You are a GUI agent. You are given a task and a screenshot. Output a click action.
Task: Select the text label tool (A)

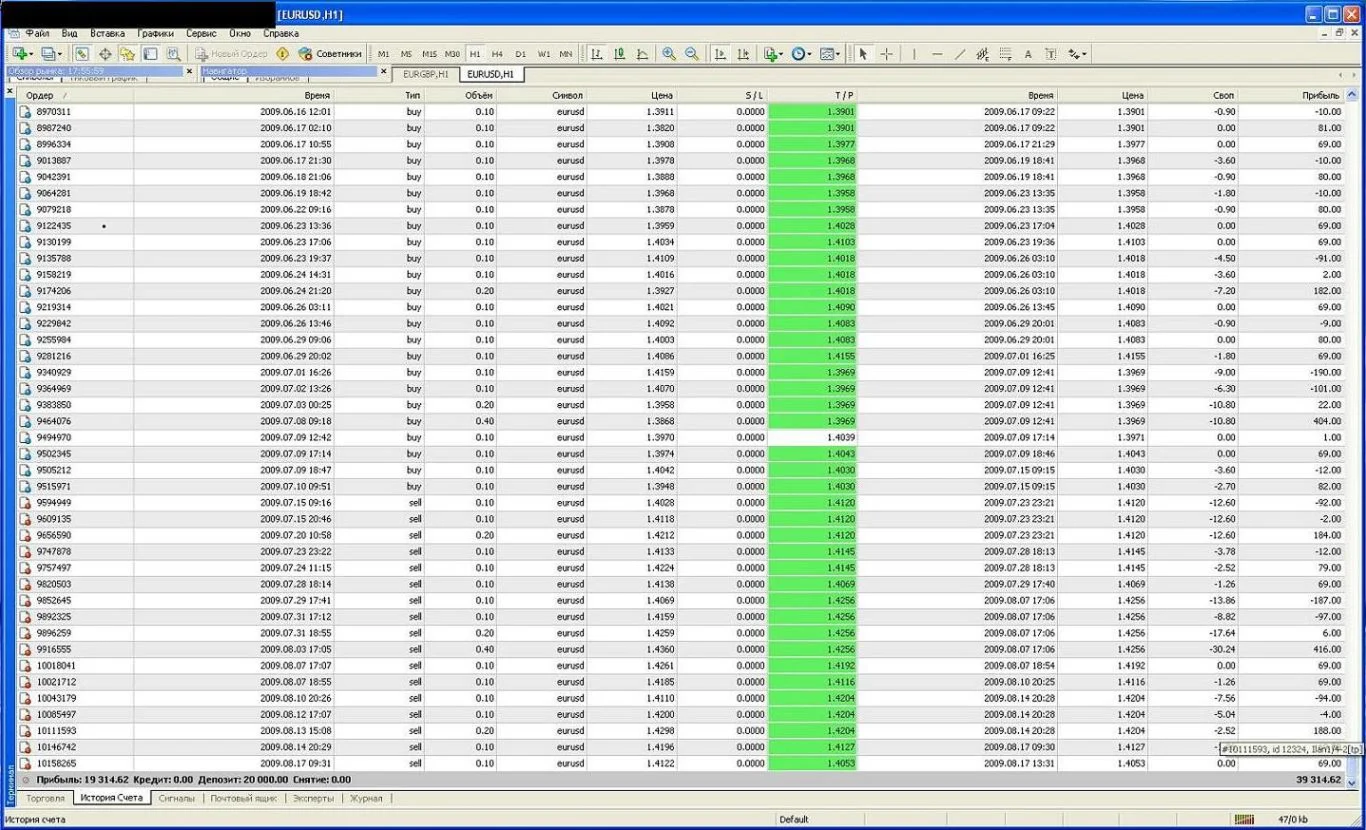point(1028,54)
